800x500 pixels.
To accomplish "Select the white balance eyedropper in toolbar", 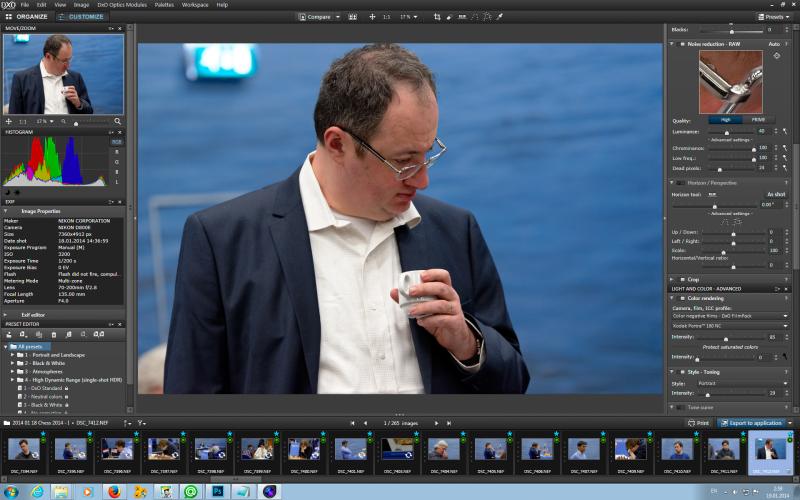I will [500, 17].
